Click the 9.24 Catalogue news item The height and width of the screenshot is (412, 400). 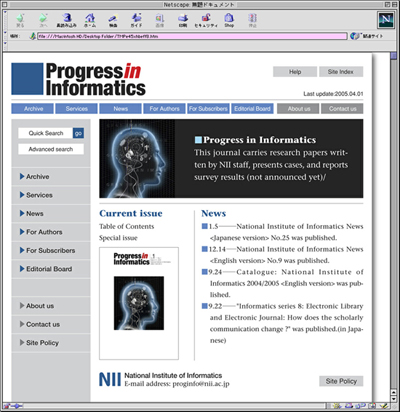283,283
